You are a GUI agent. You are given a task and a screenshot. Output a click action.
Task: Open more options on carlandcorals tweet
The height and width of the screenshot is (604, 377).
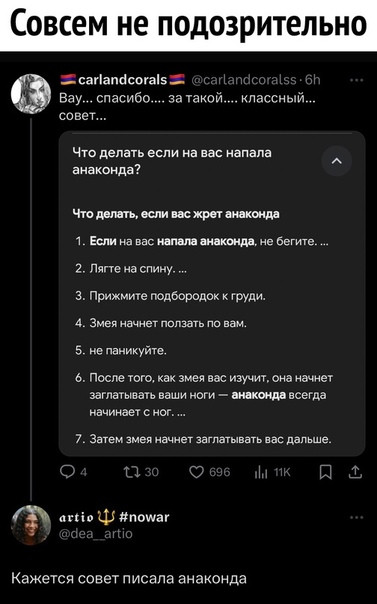pyautogui.click(x=357, y=81)
